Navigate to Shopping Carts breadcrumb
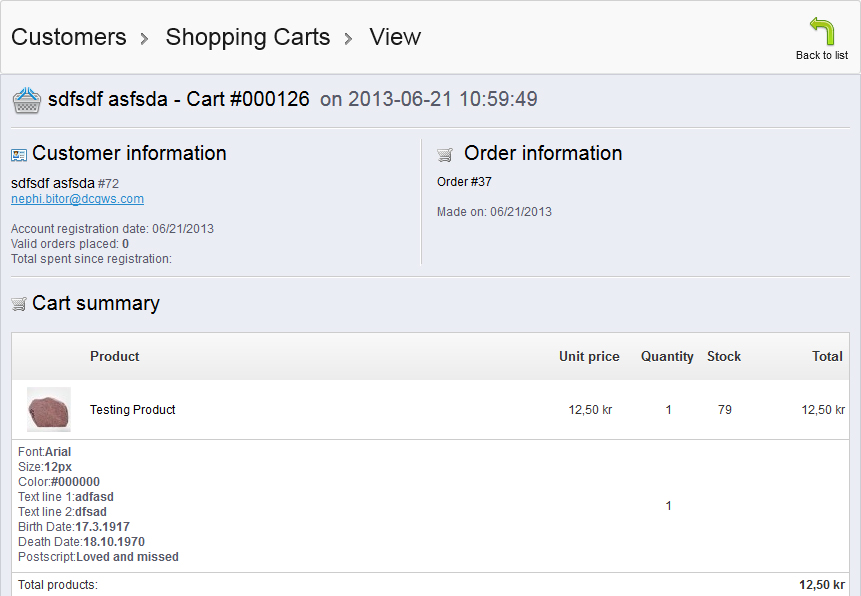This screenshot has width=861, height=596. pos(247,37)
